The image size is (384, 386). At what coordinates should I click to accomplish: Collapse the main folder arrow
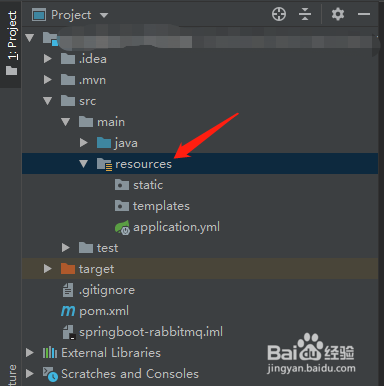[66, 122]
